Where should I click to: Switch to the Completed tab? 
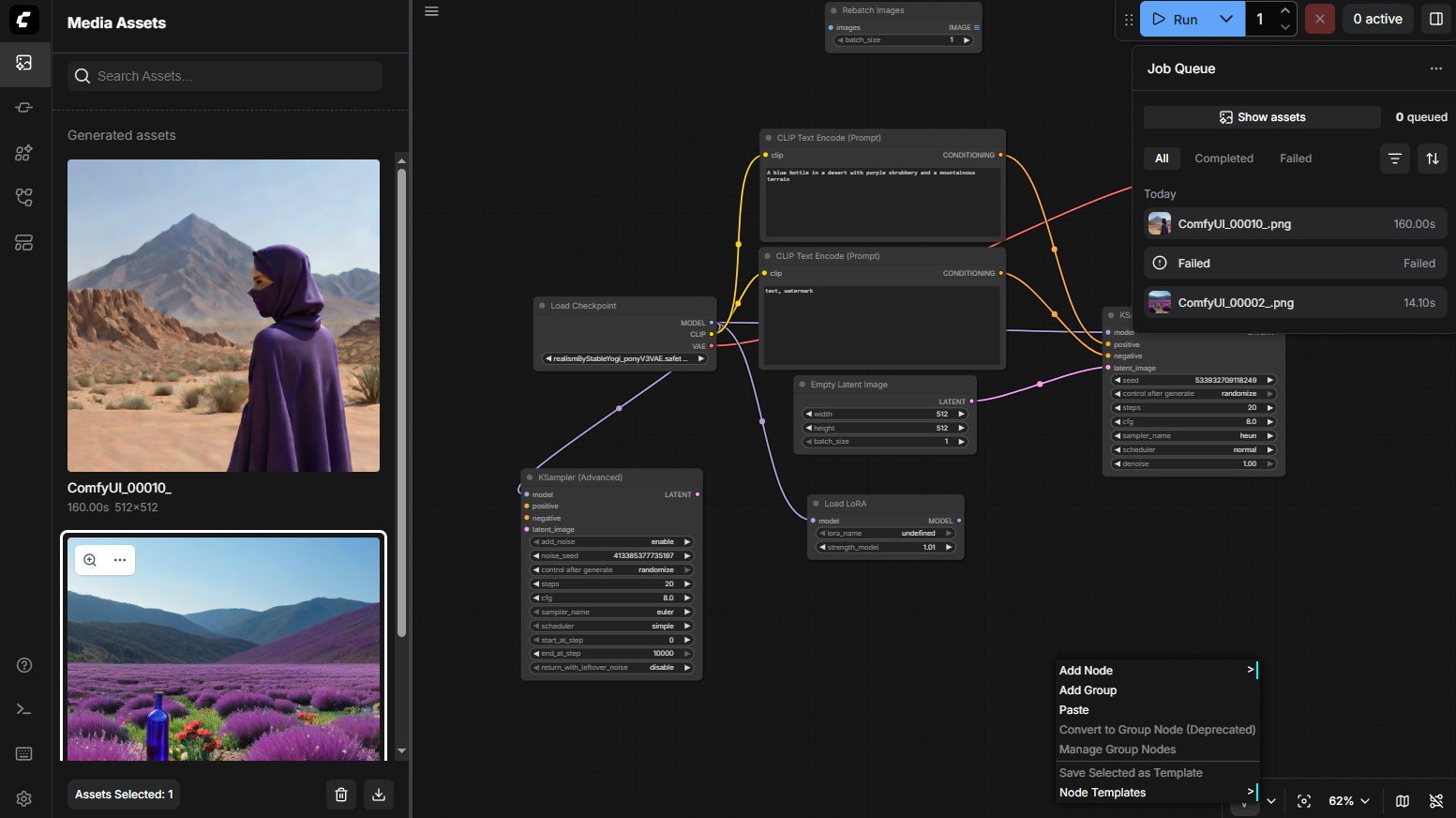pos(1223,159)
